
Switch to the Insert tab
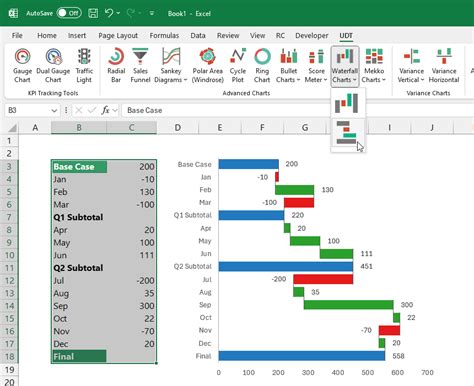click(77, 35)
